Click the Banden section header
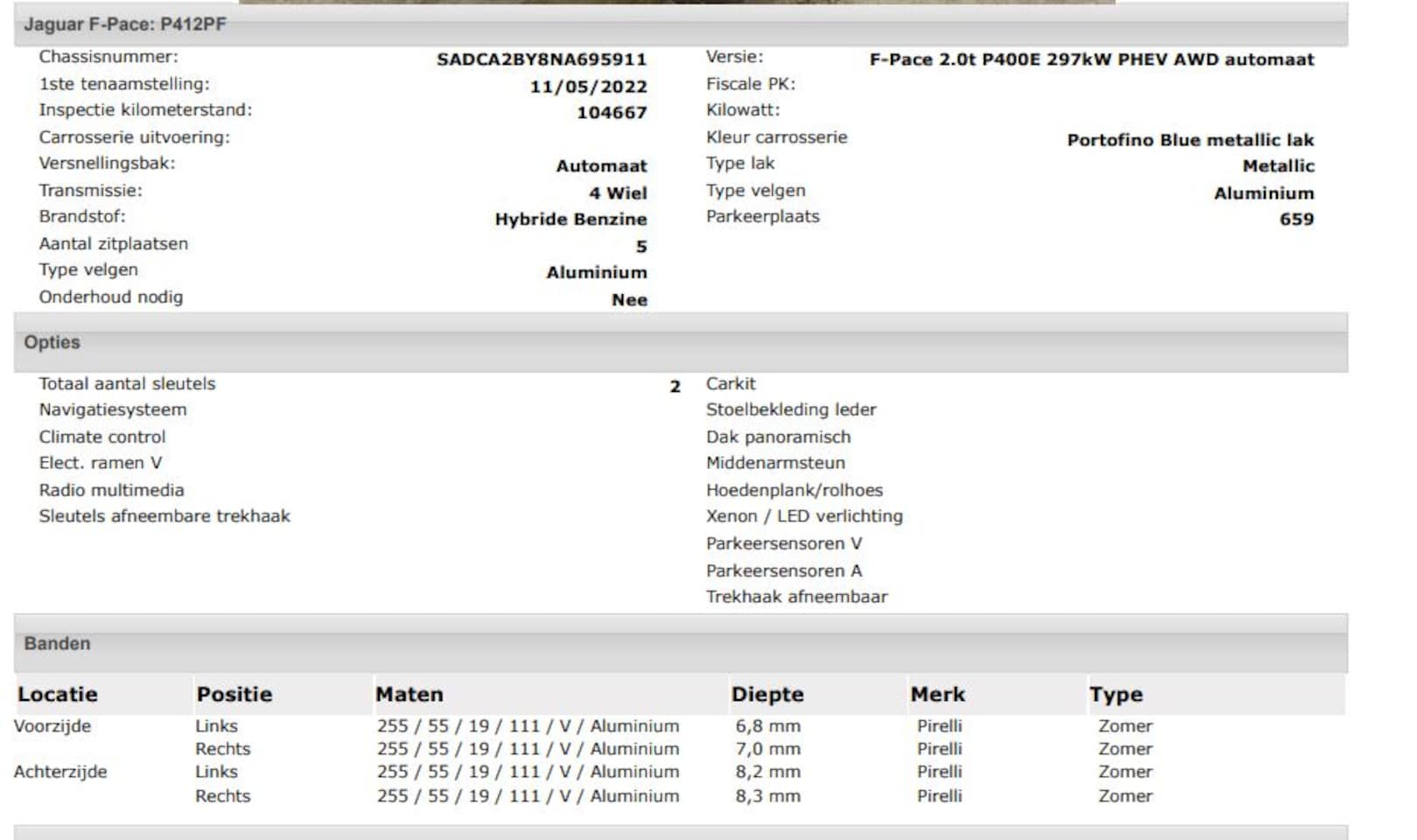Viewport: 1417px width, 840px height. click(57, 643)
